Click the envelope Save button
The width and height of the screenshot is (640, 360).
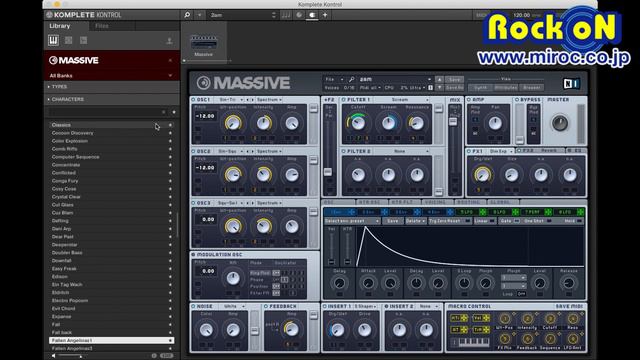[392, 221]
